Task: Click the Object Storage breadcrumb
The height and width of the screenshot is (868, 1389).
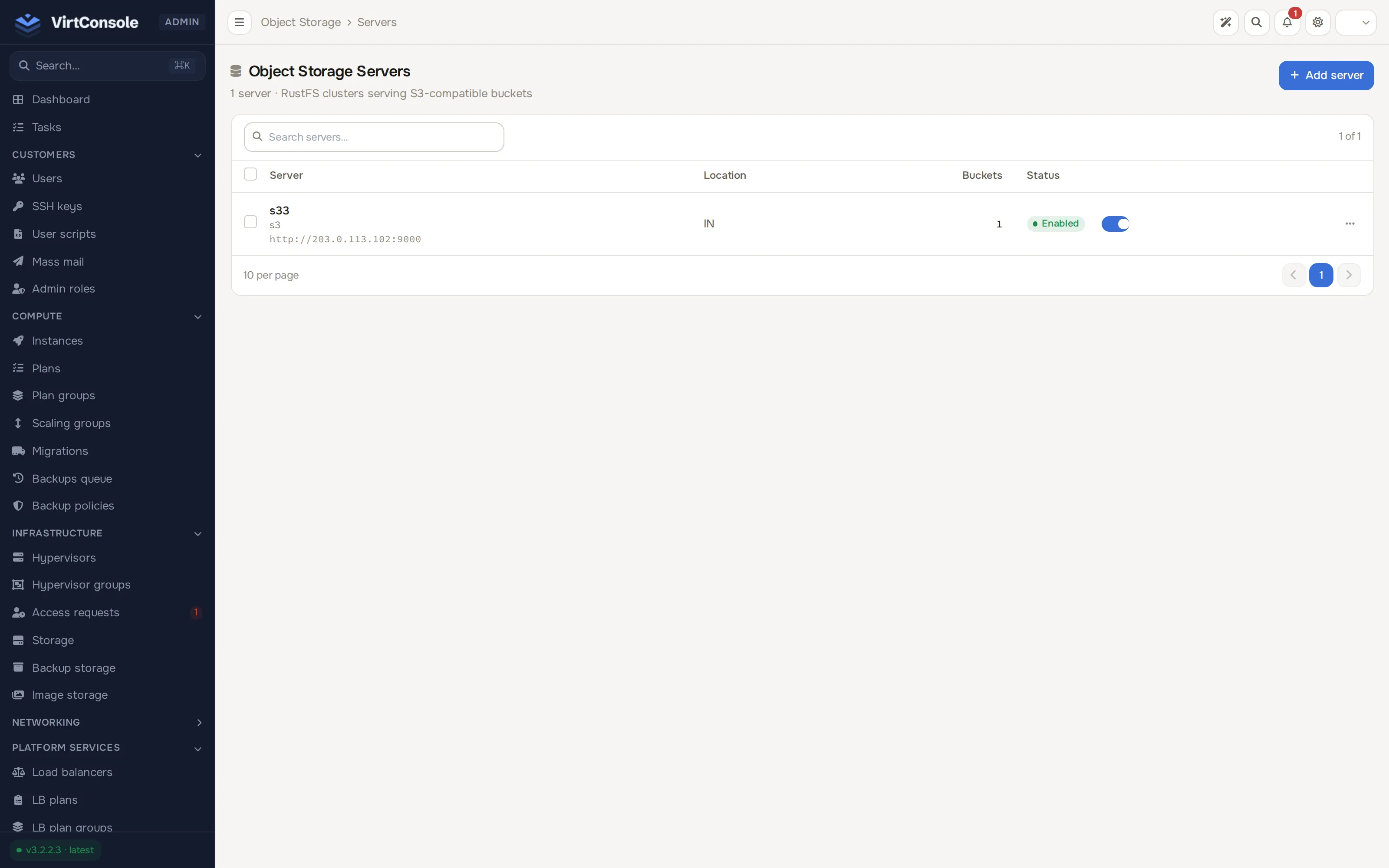Action: pyautogui.click(x=301, y=23)
